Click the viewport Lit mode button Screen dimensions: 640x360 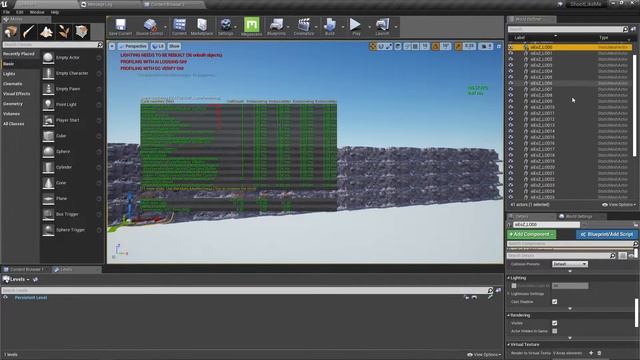[x=158, y=47]
